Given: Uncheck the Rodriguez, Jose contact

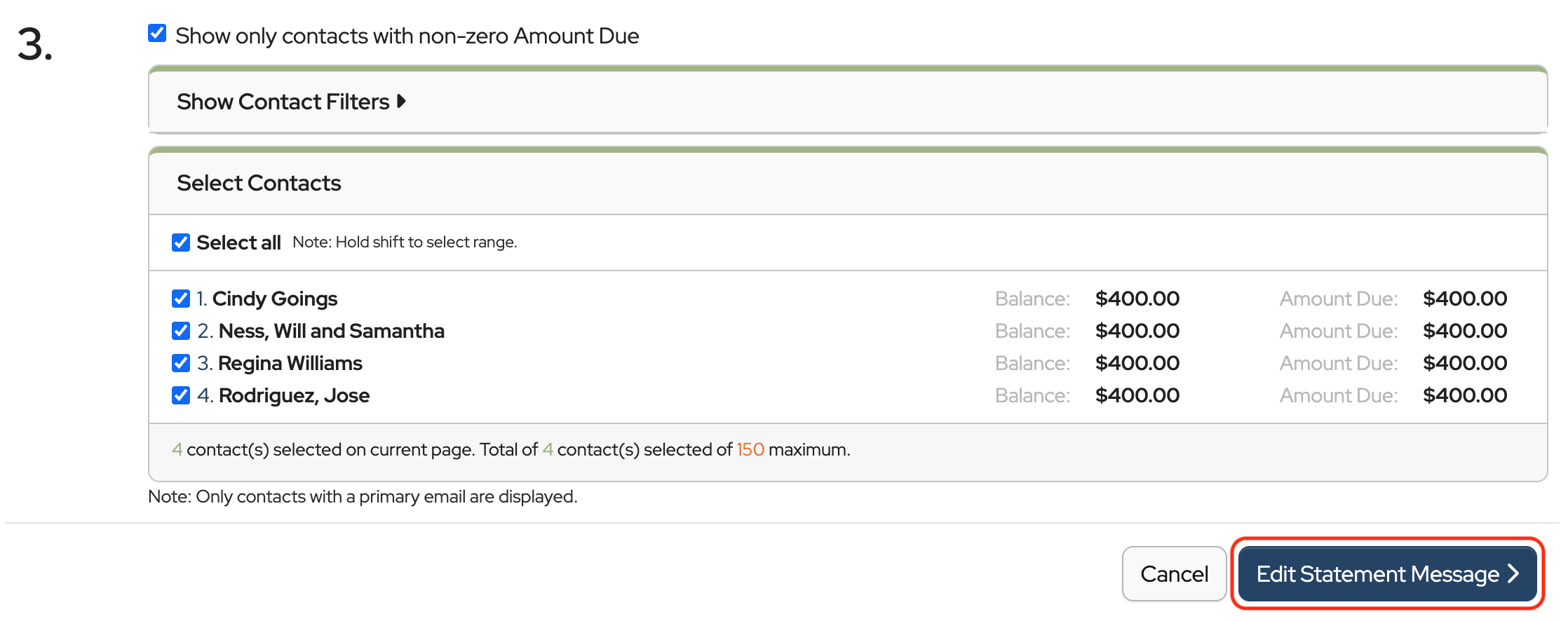Looking at the screenshot, I should (181, 395).
